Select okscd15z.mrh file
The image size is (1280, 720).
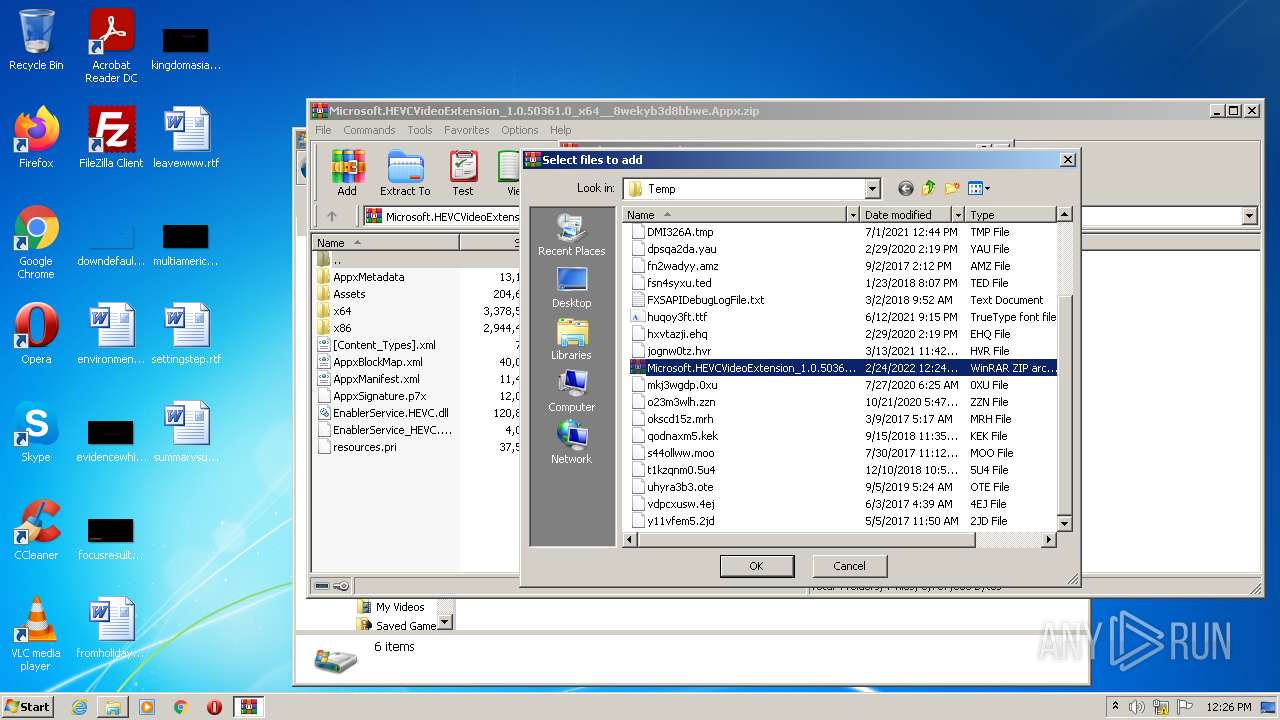[x=680, y=419]
